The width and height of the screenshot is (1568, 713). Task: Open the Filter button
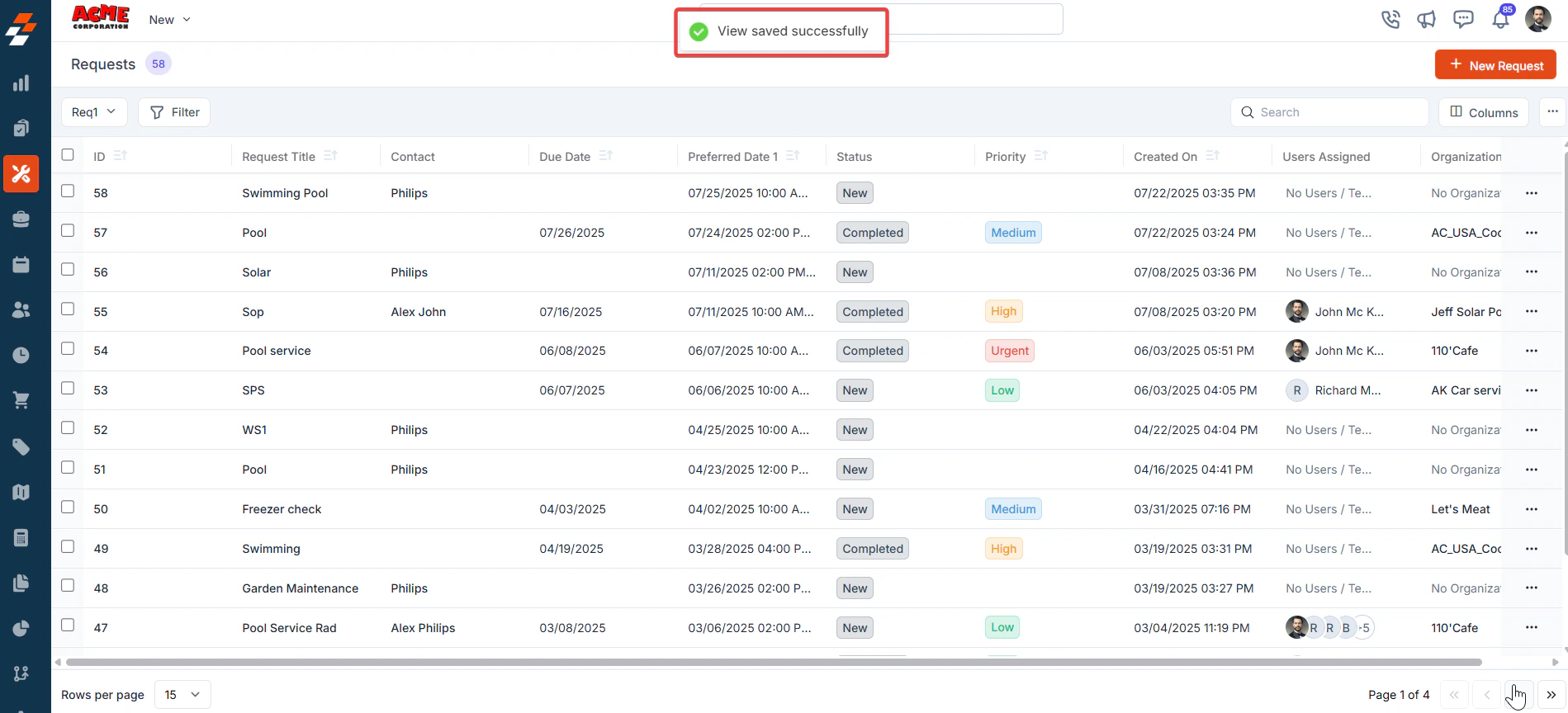point(174,112)
